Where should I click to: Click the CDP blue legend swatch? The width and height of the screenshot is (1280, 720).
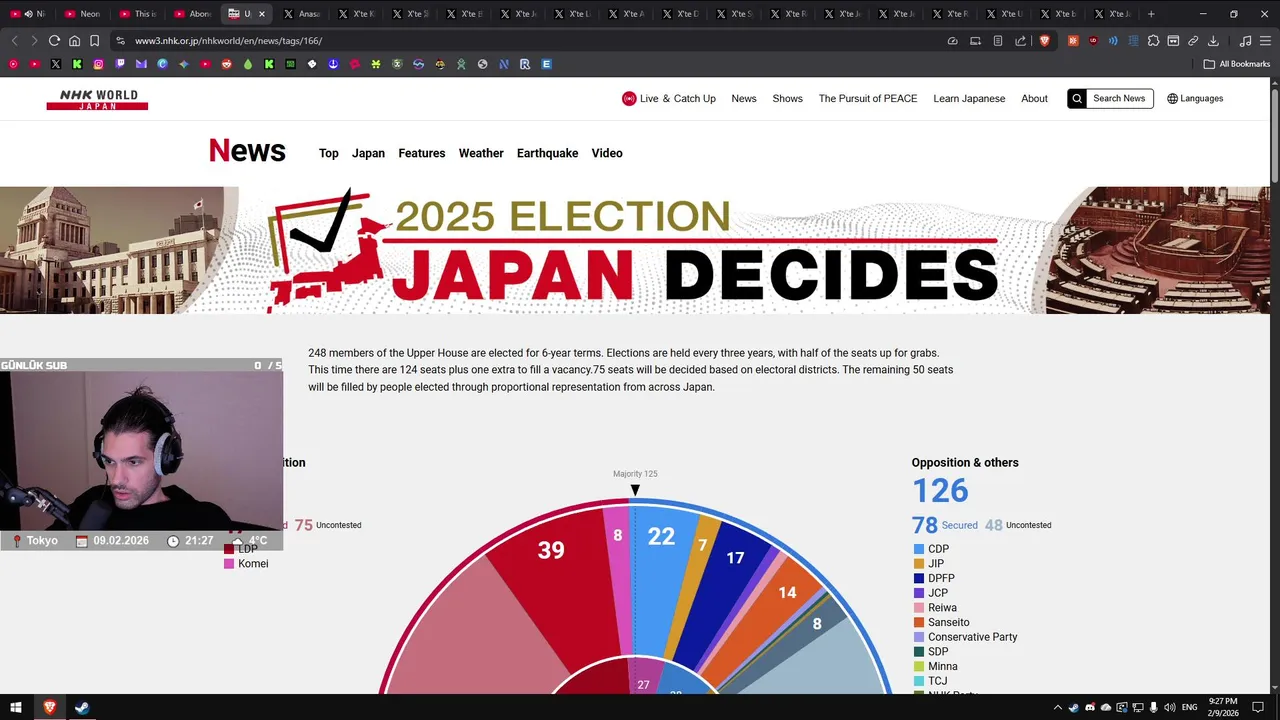tap(918, 549)
